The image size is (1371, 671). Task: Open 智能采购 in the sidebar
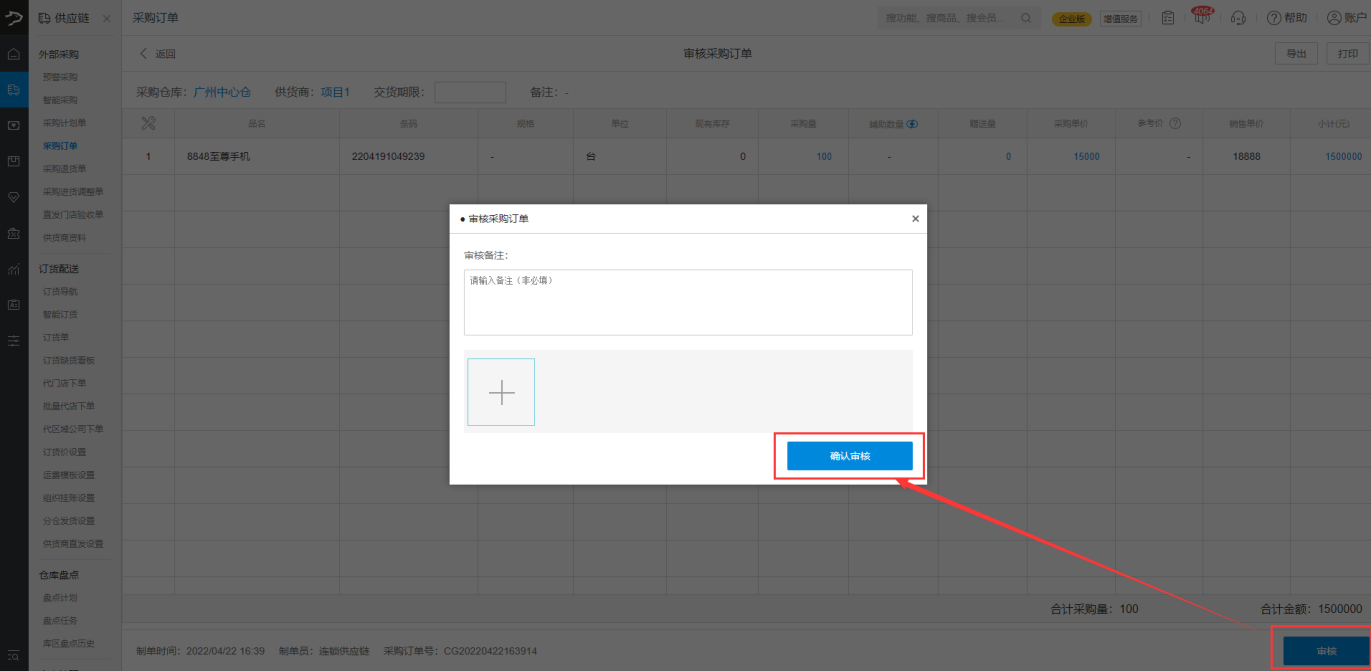point(60,100)
